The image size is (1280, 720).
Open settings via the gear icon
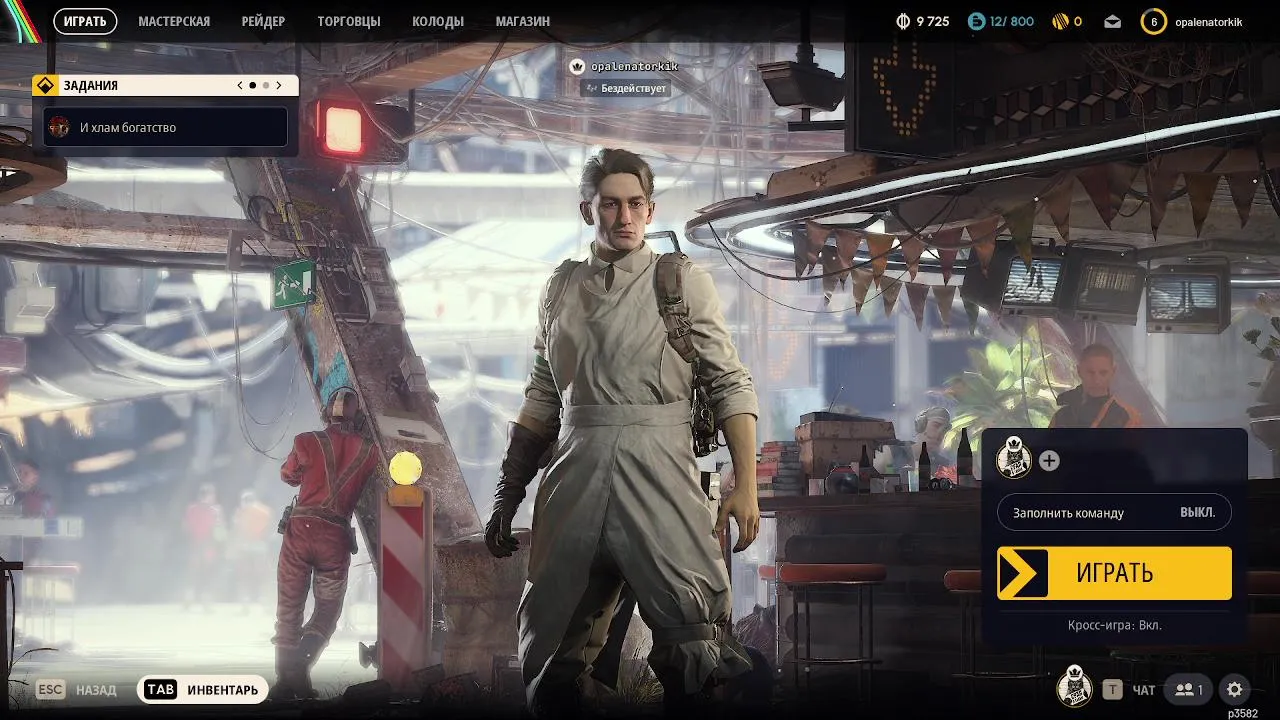click(1235, 689)
